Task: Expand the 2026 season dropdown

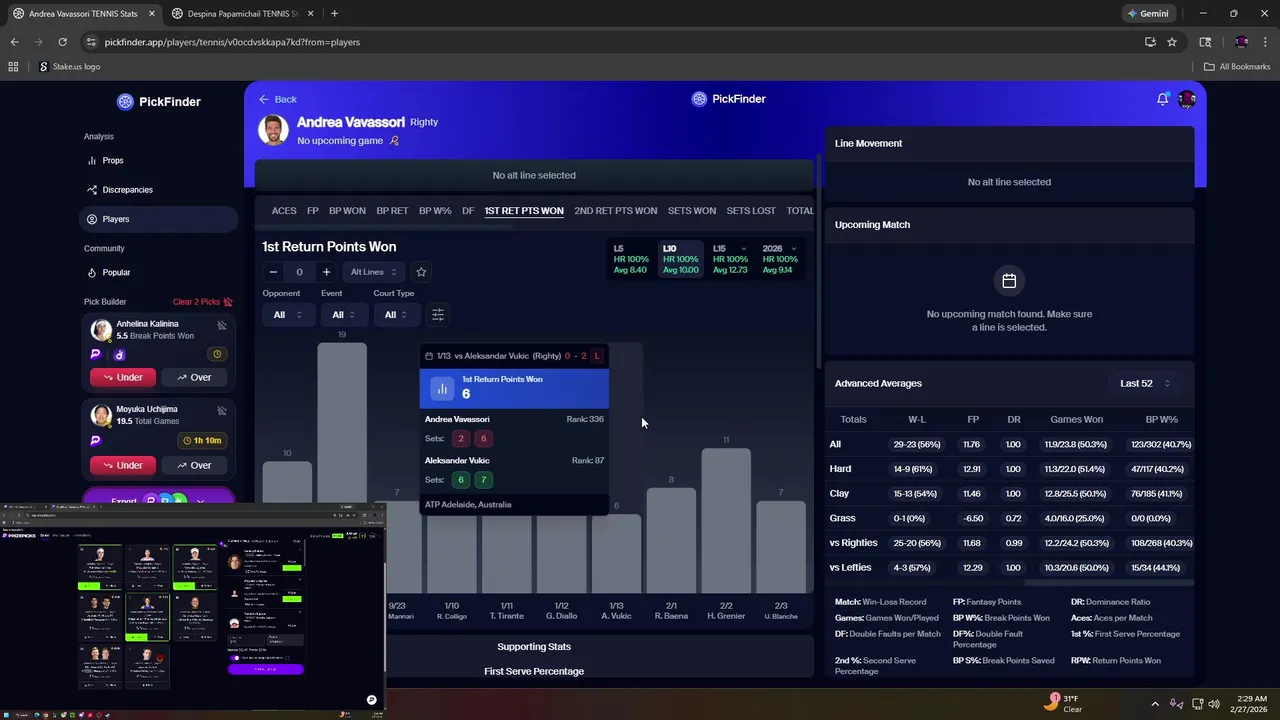Action: (x=794, y=248)
